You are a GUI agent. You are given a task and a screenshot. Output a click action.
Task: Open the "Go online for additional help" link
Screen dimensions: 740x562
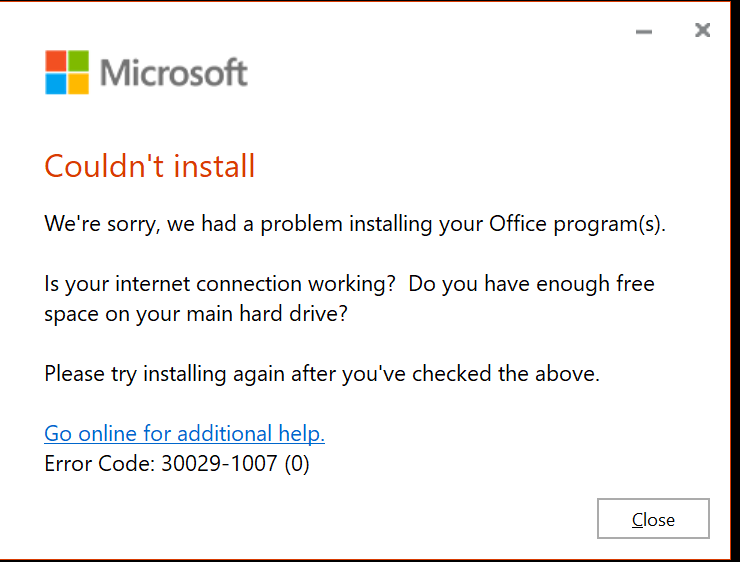pos(185,434)
